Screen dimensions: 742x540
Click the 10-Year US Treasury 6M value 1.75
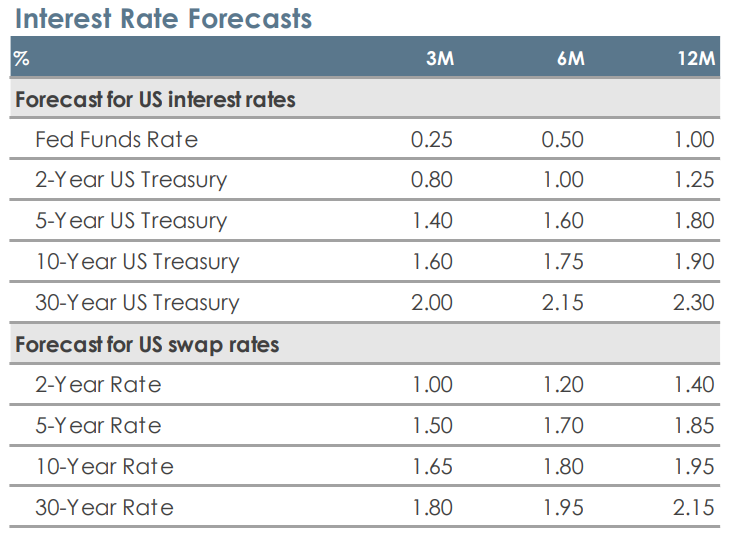563,262
